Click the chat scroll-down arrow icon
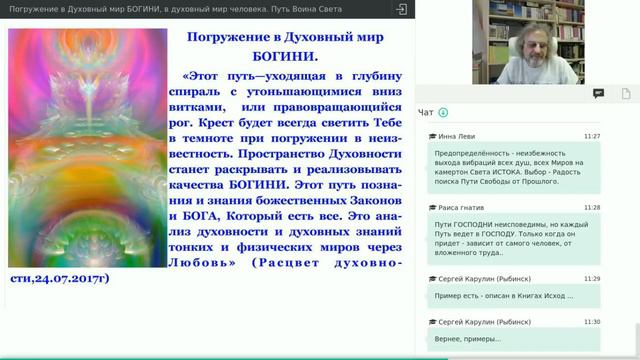The width and height of the screenshot is (640, 360). pos(443,112)
